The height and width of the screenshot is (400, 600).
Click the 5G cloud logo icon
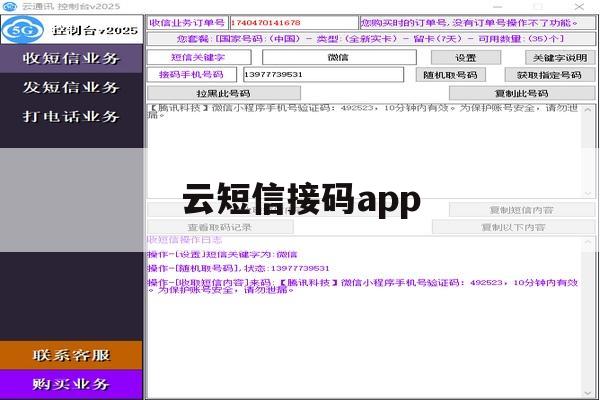(x=23, y=30)
